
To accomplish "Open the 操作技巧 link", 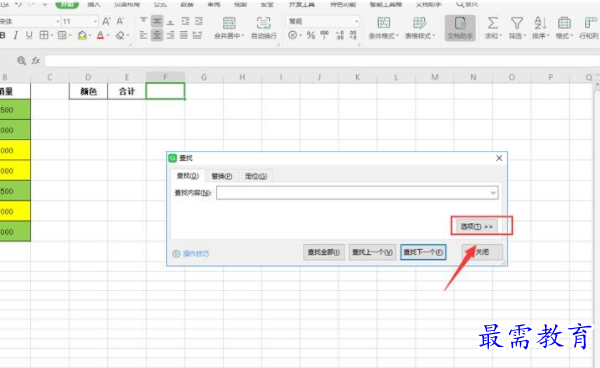I will pos(196,253).
